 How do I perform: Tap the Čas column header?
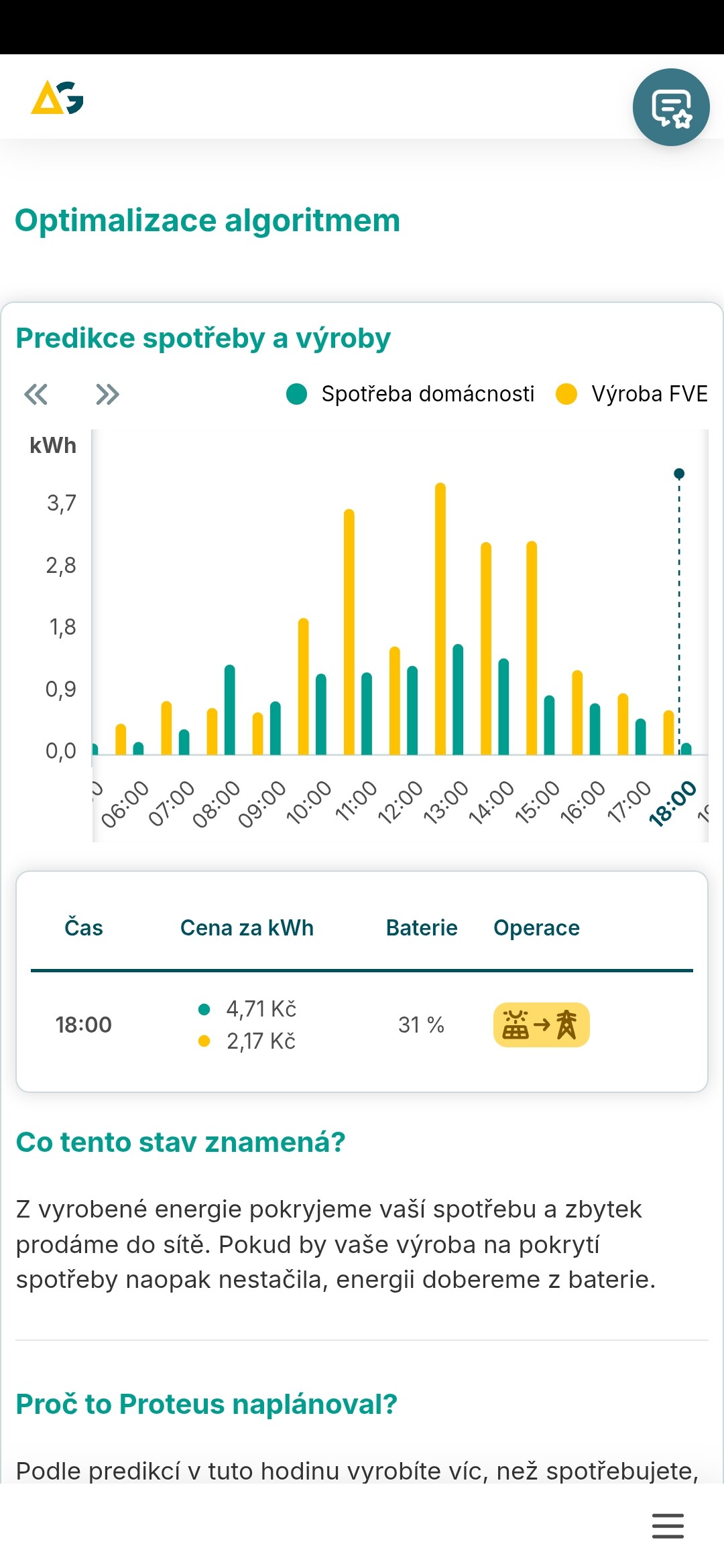pos(84,928)
